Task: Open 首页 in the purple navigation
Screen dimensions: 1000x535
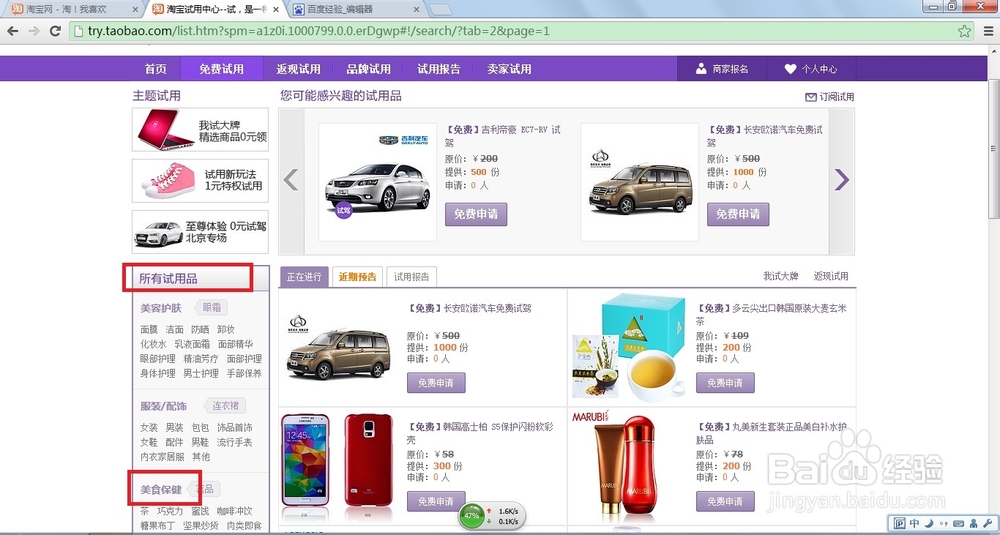Action: [x=155, y=69]
